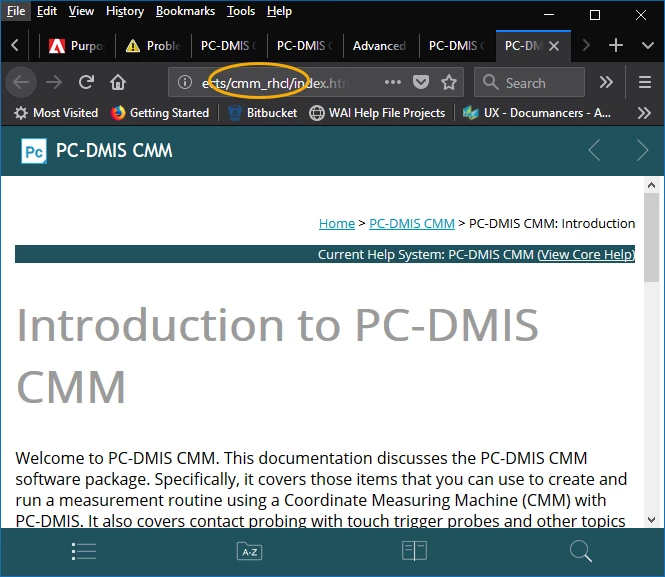Open the UX - Documancers bookmark

coord(536,113)
